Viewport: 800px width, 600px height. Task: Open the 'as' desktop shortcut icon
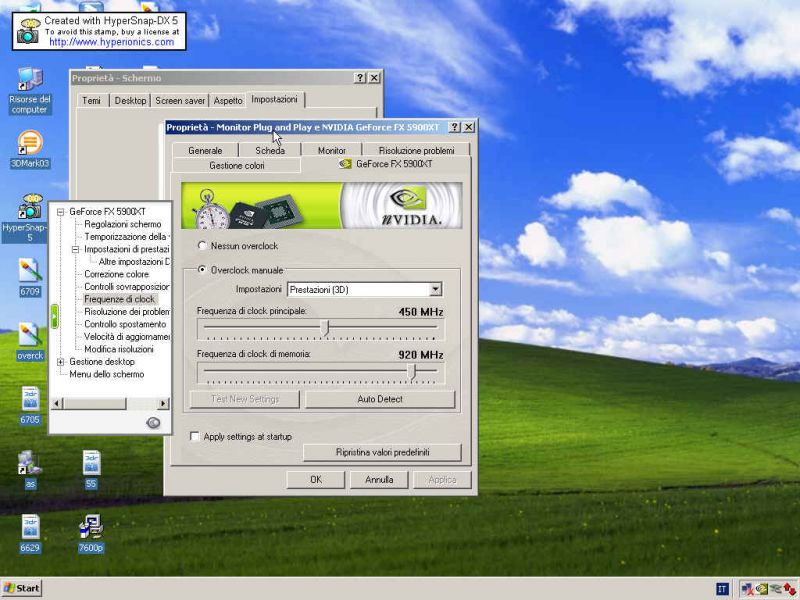(x=30, y=469)
